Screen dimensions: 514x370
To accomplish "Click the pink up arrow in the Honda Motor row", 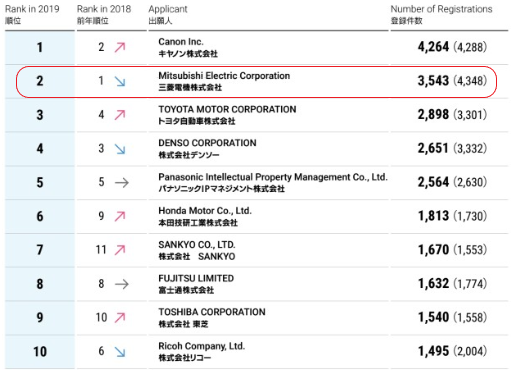I will pos(120,216).
